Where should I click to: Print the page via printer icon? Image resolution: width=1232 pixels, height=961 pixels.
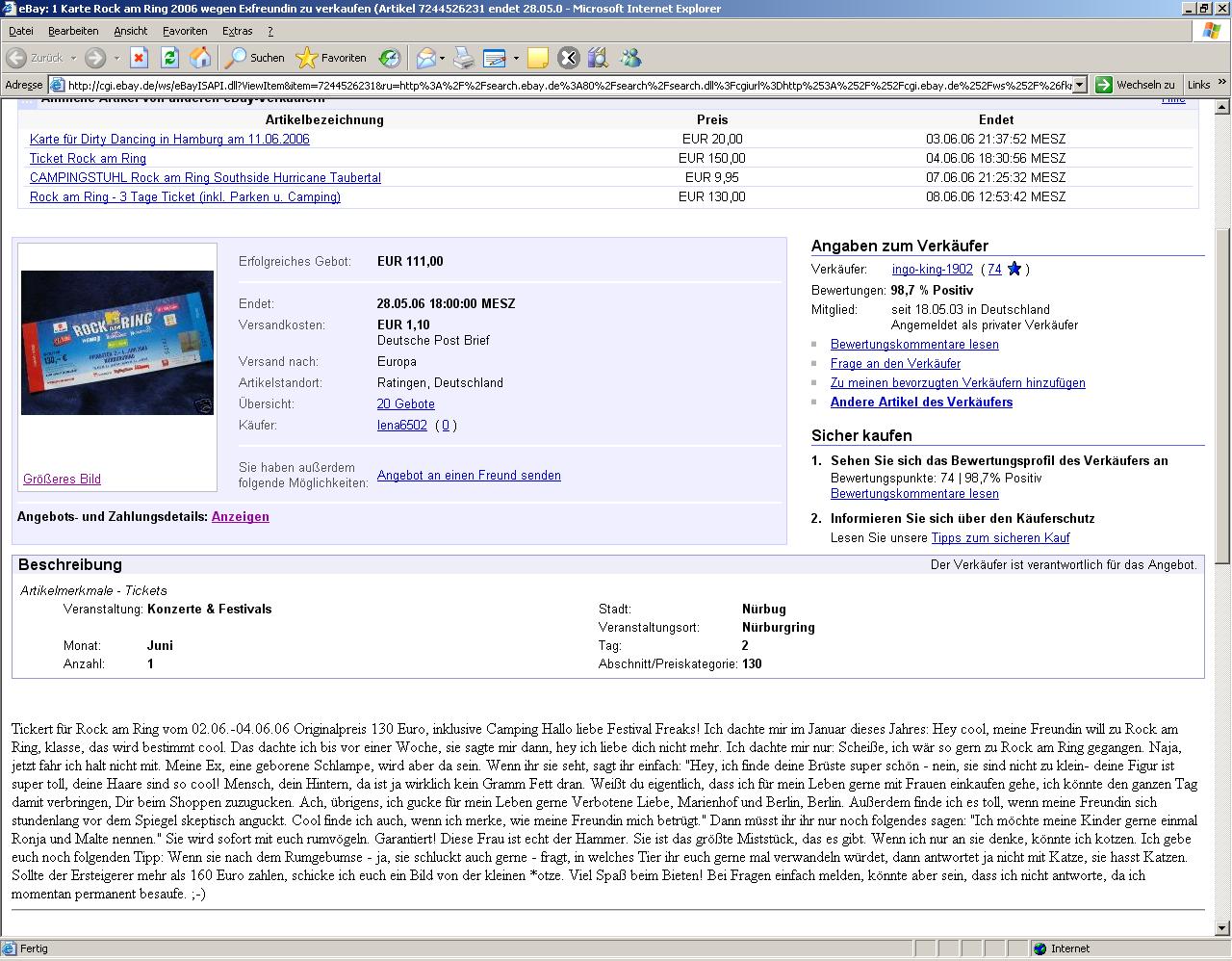point(464,58)
